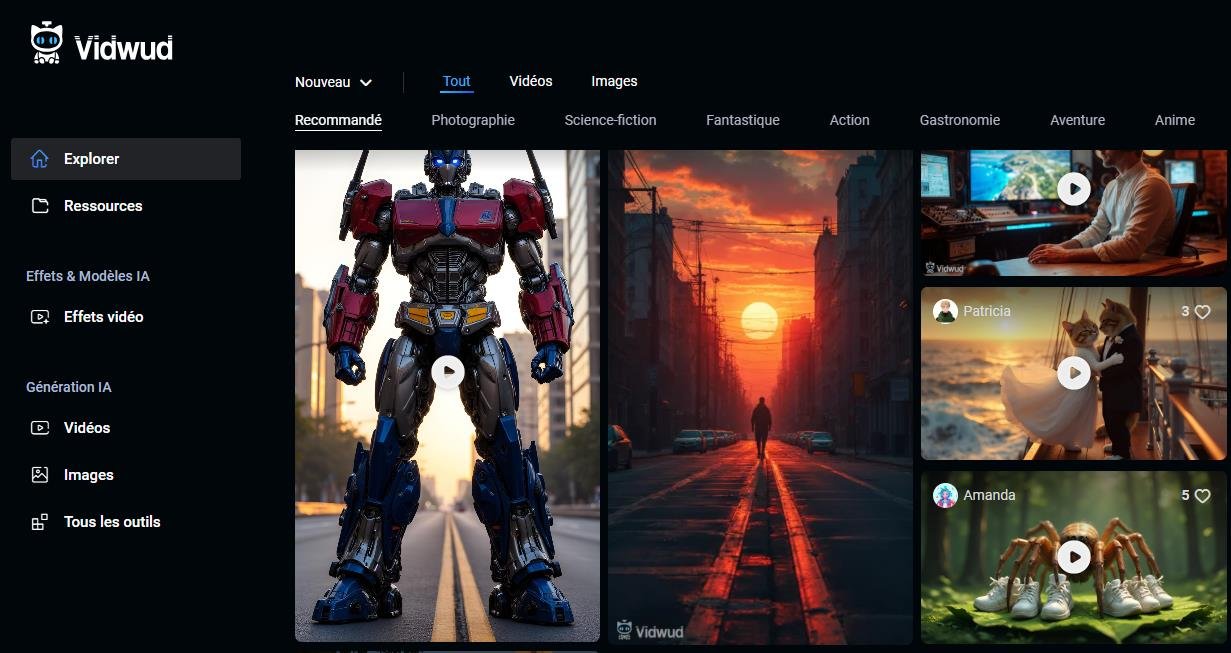
Task: Open the sunset street image thumbnail
Action: coord(760,397)
